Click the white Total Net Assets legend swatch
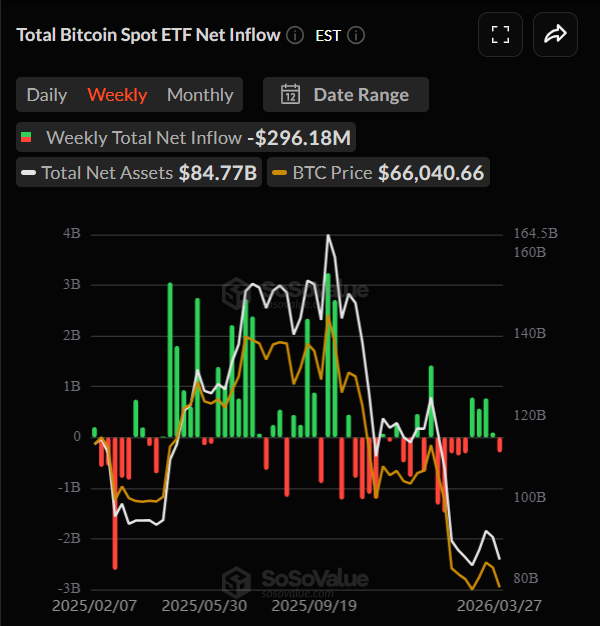600x626 pixels. point(30,173)
